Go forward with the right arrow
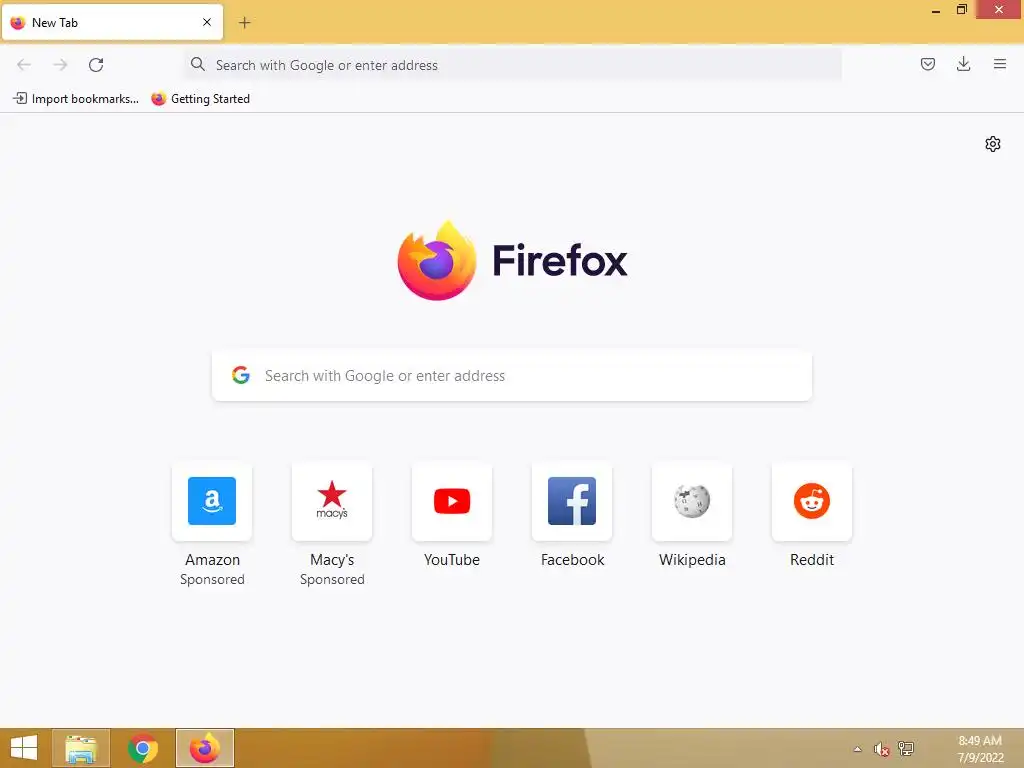Screen dimensions: 1024x768 60,65
